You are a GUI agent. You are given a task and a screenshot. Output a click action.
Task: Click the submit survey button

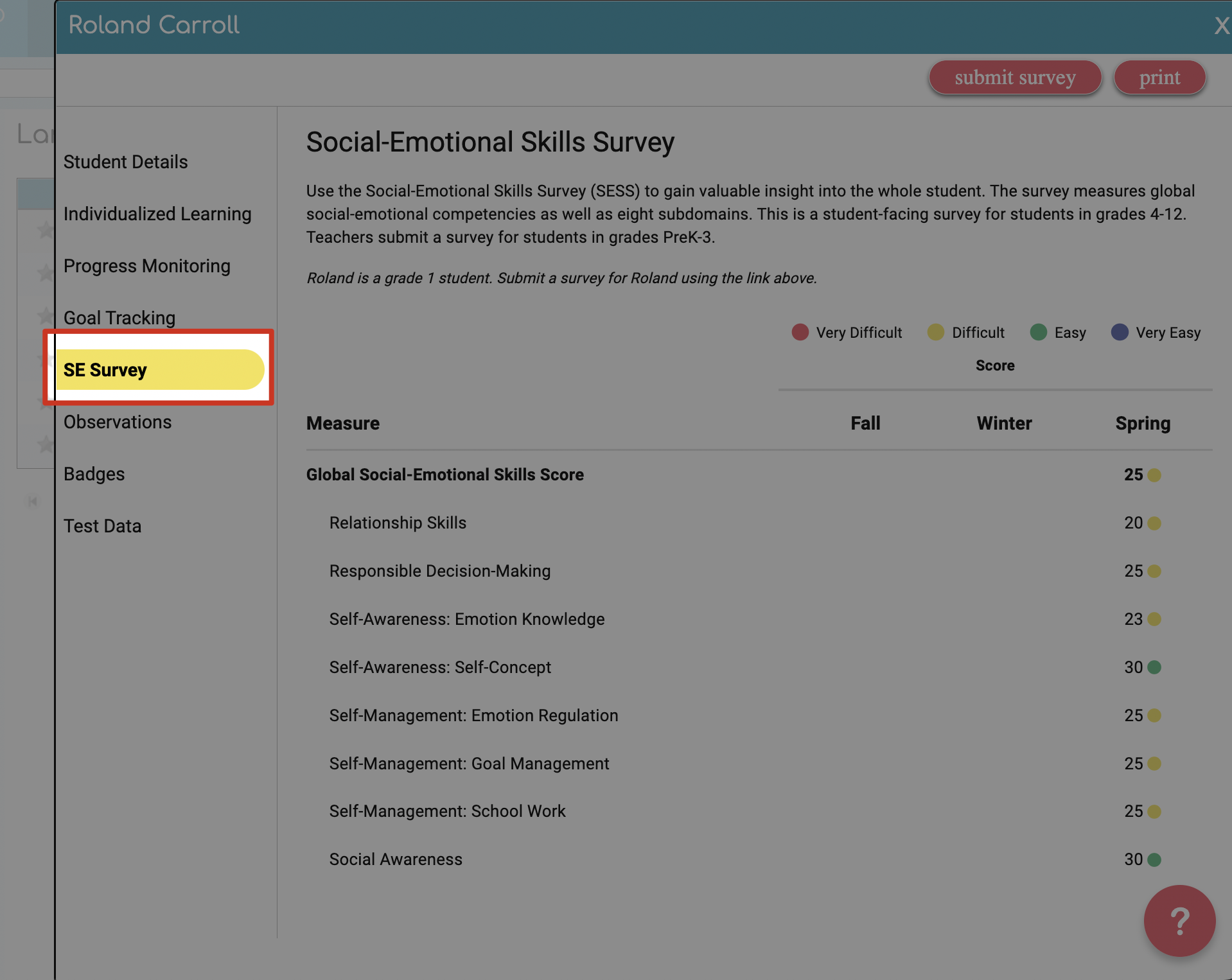pos(1014,77)
